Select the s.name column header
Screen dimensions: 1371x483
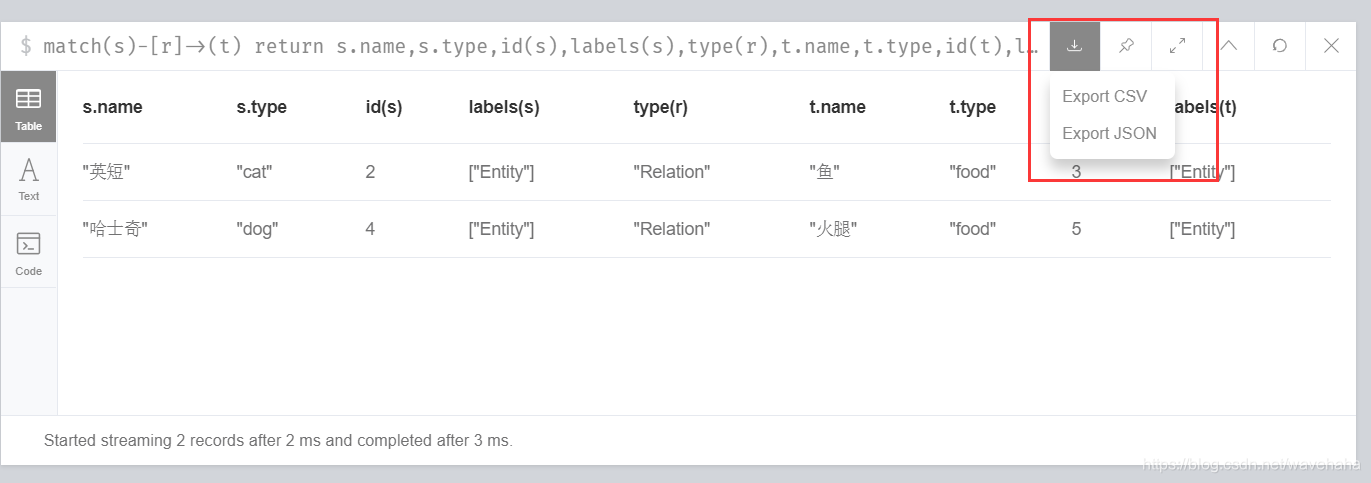[112, 107]
